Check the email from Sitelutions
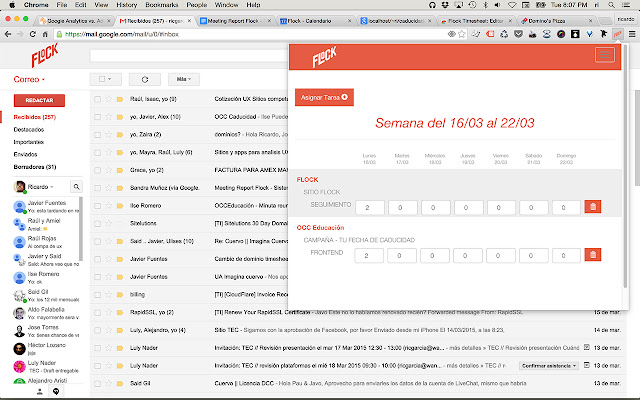The height and width of the screenshot is (400, 640). click(x=97, y=224)
